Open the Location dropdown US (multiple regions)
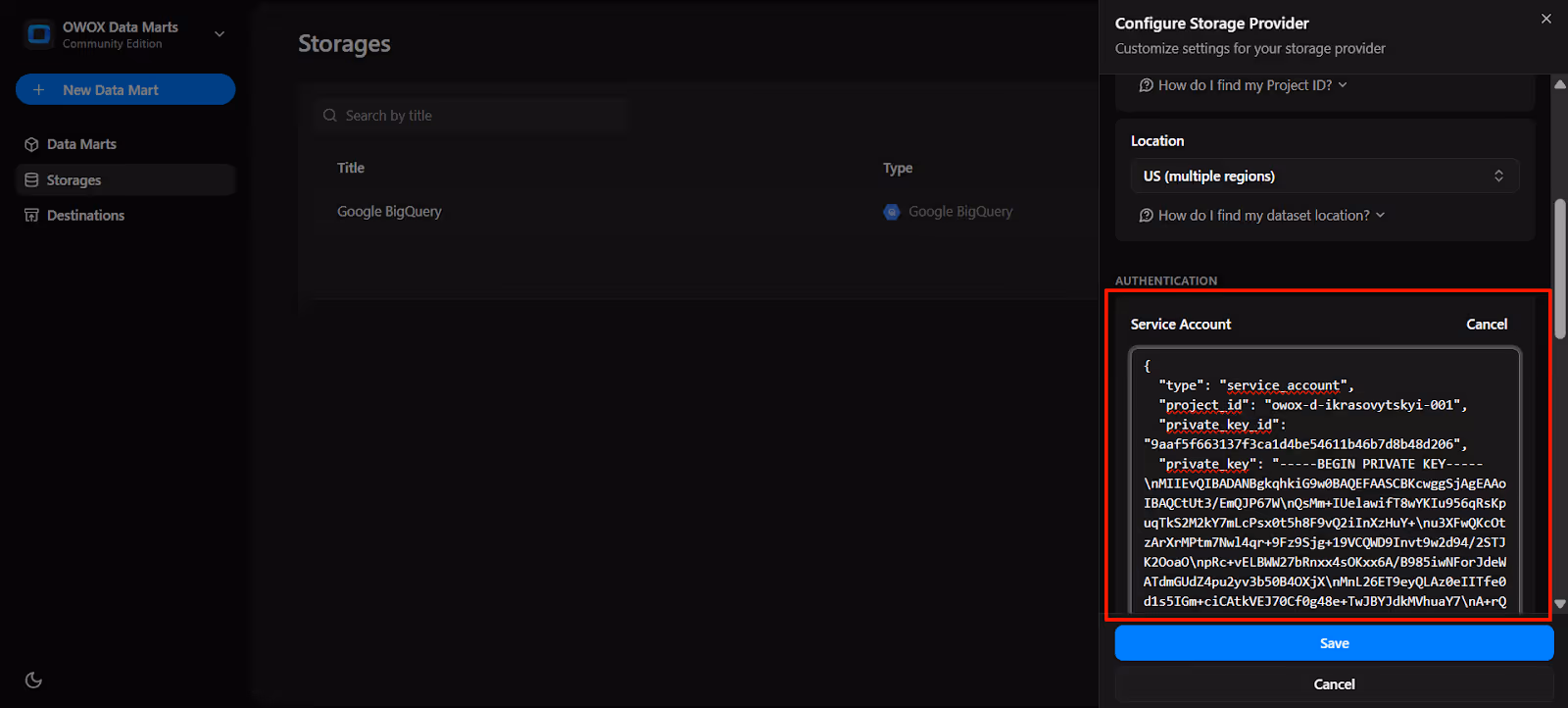 (x=1325, y=177)
